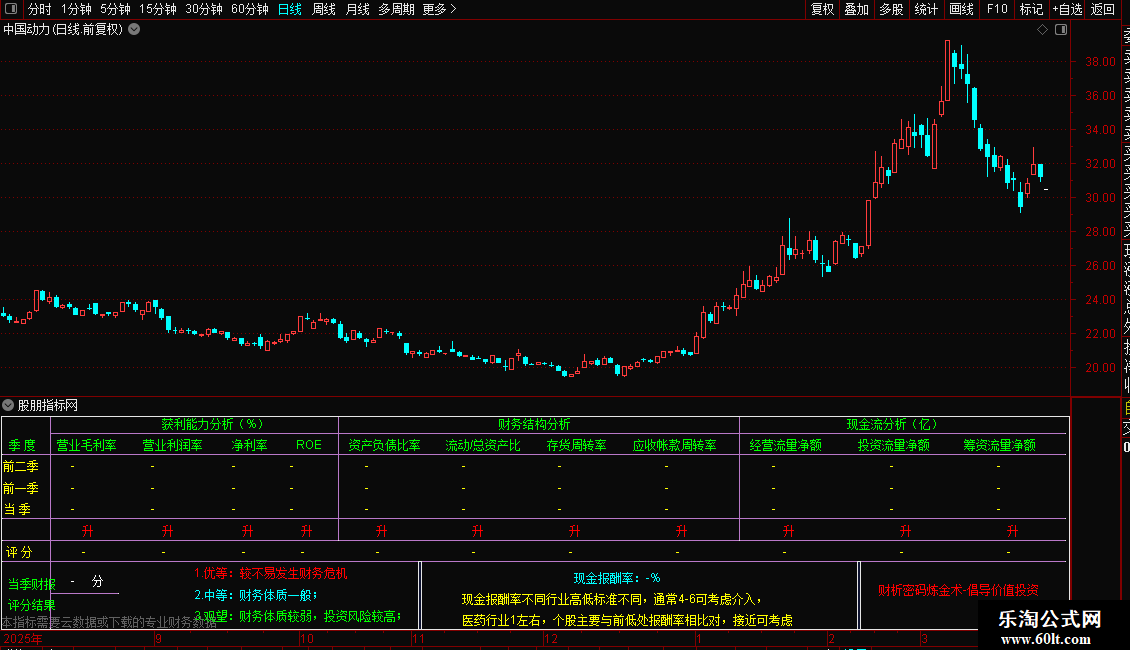The image size is (1130, 650).
Task: Click the ROE column header
Action: pos(309,445)
